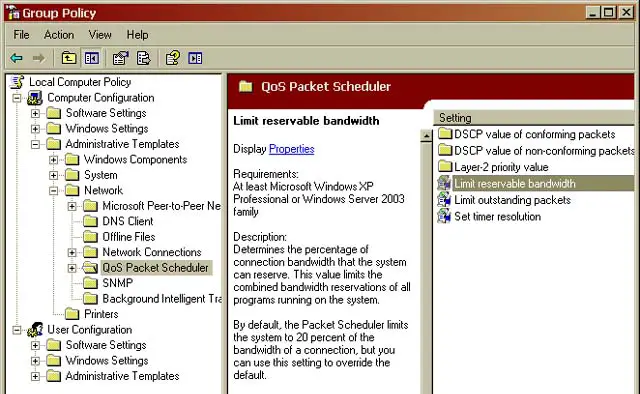
Task: Open the Action menu
Action: [59, 35]
